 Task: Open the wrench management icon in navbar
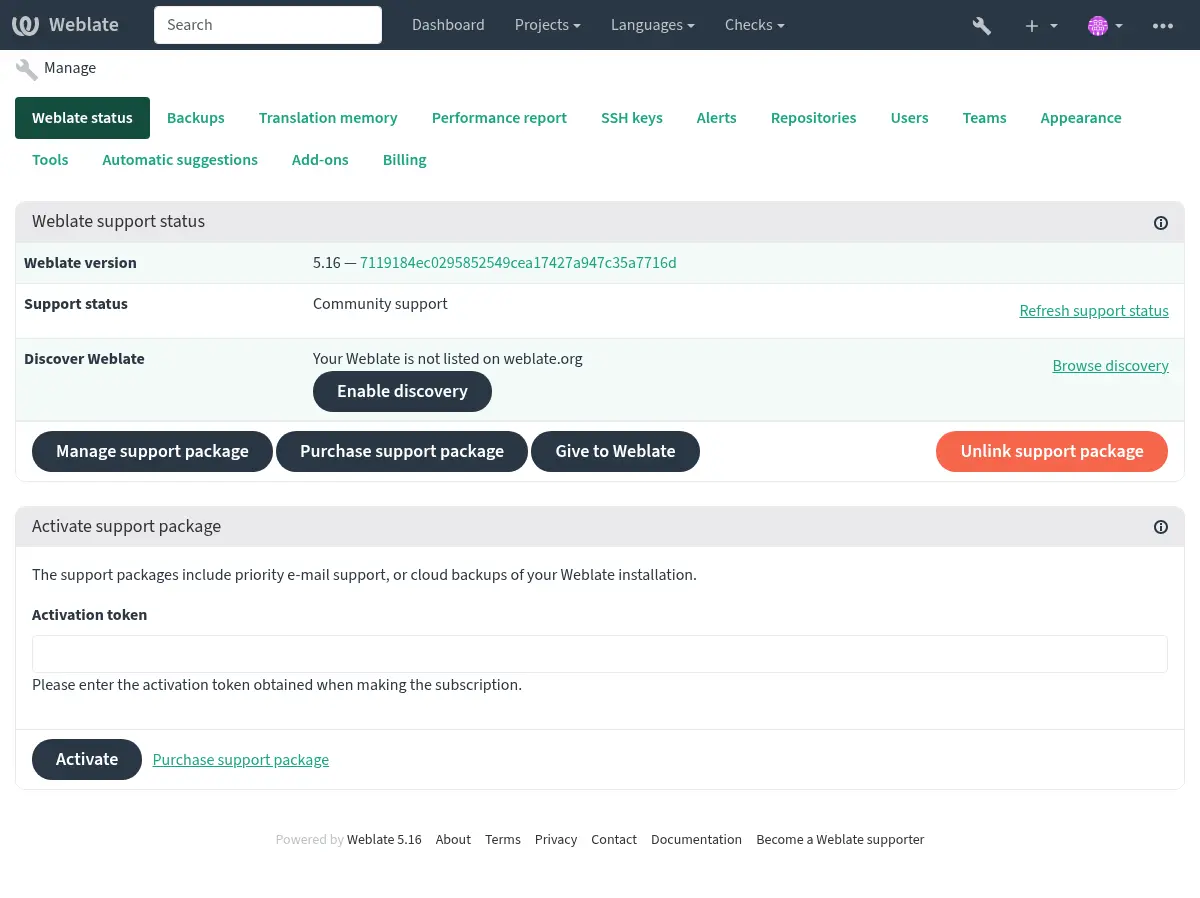981,25
